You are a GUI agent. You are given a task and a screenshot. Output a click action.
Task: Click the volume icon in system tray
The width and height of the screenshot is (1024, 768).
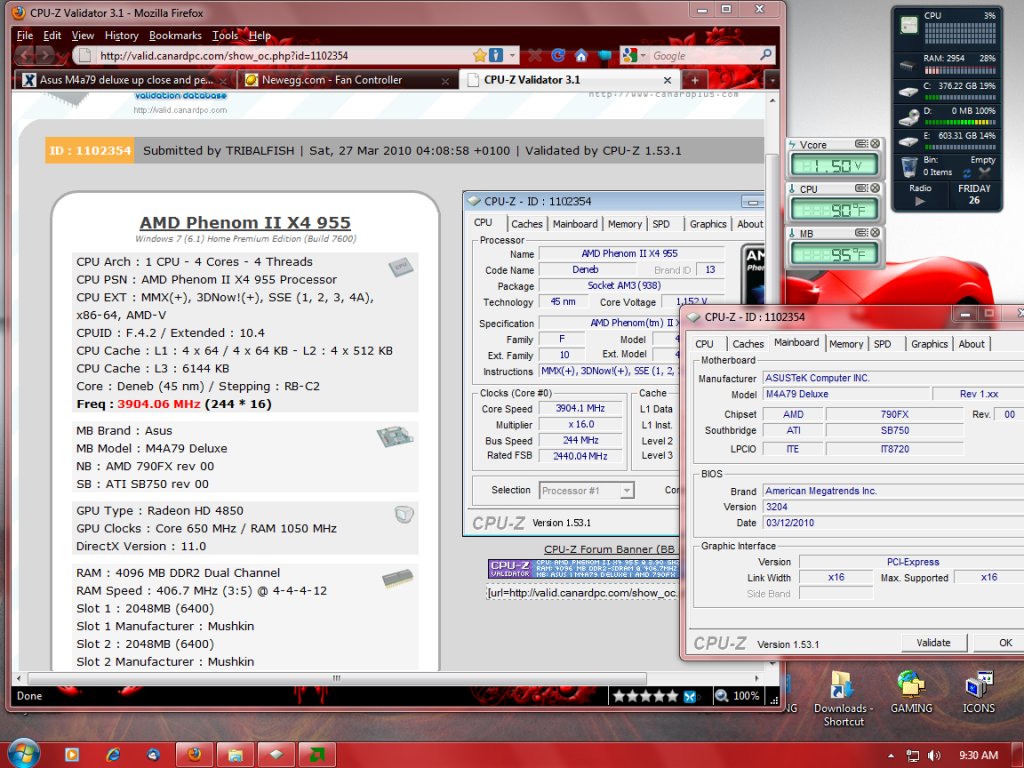932,755
